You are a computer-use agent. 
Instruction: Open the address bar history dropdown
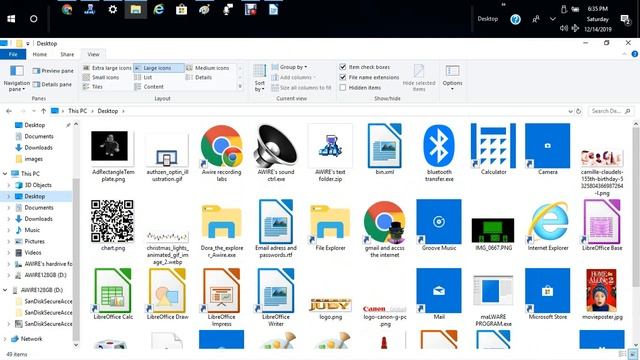[x=570, y=111]
